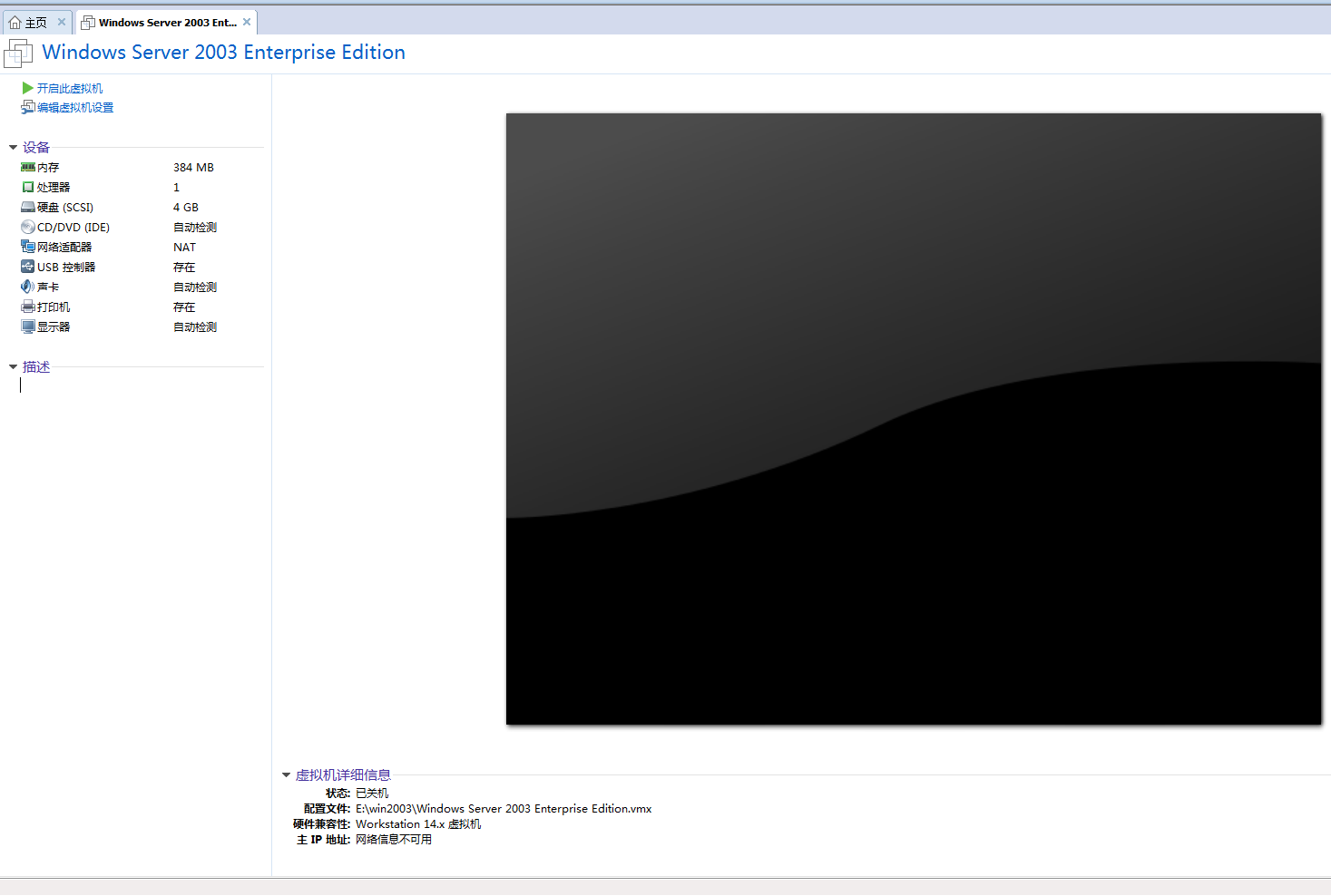
Task: Click the VM icon on the Windows Server tab
Action: pyautogui.click(x=88, y=23)
